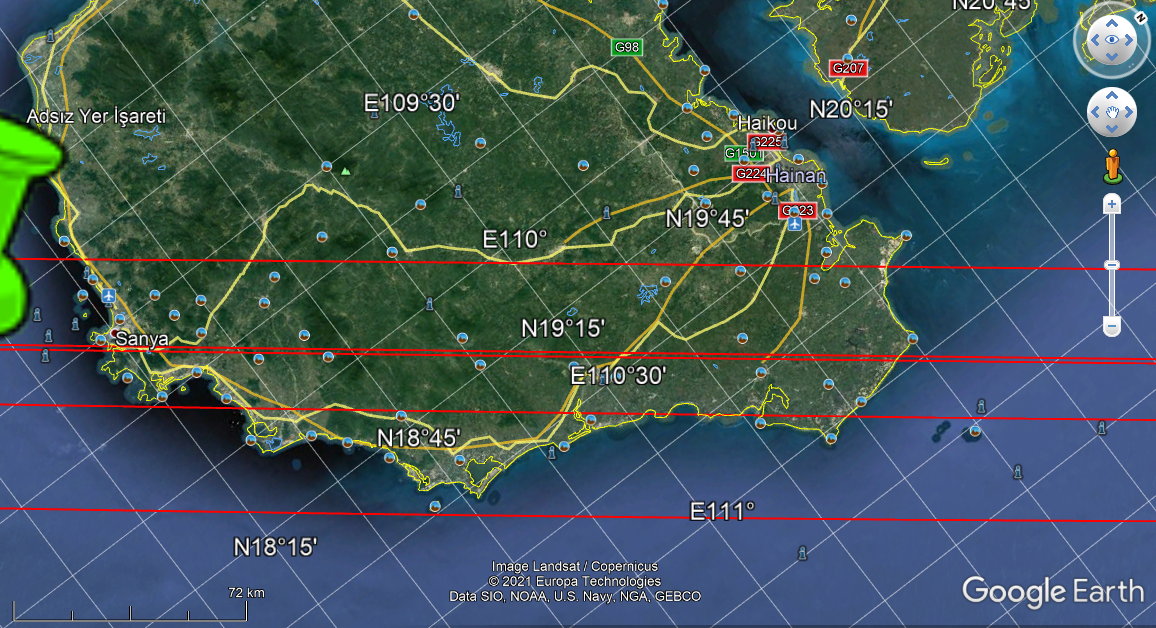Click the red G207 road shield
The width and height of the screenshot is (1156, 628).
[x=848, y=69]
